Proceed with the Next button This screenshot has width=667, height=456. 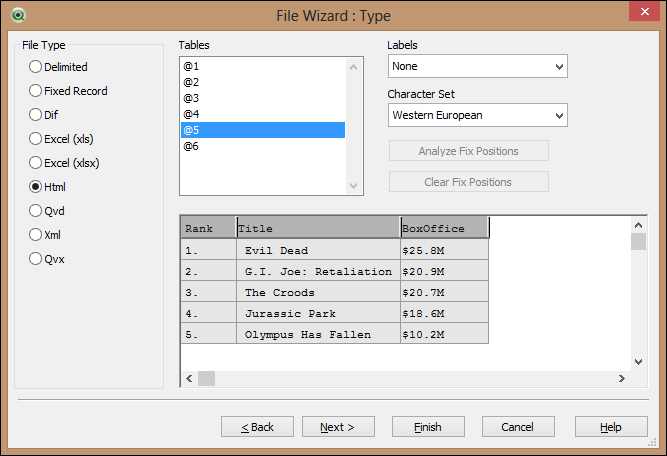(x=338, y=427)
